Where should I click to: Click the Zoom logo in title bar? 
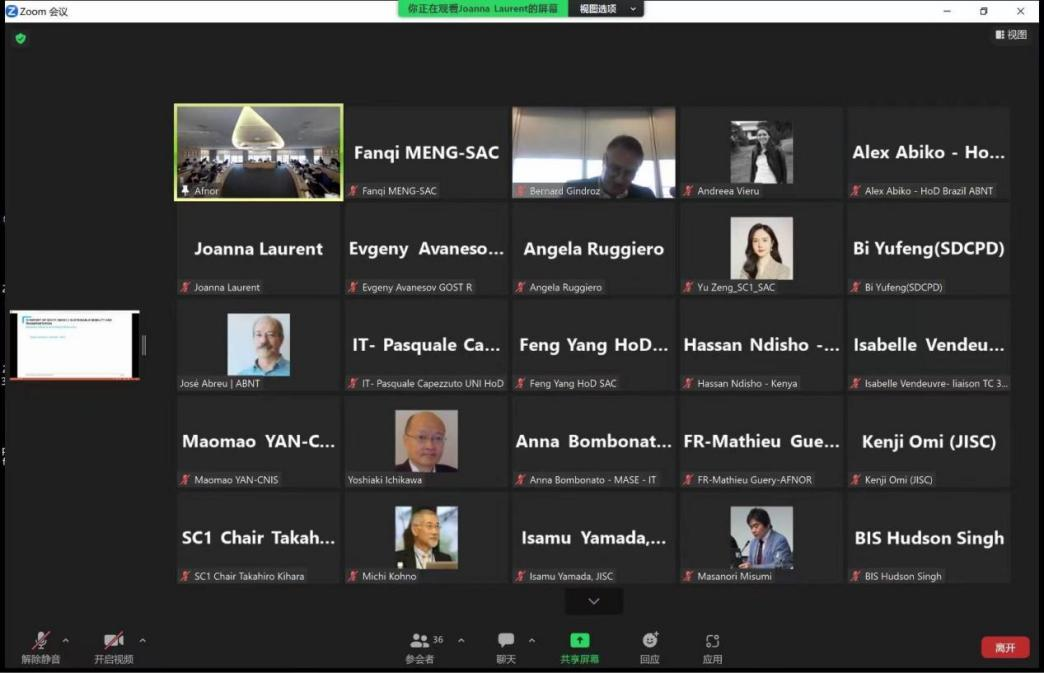pyautogui.click(x=12, y=11)
